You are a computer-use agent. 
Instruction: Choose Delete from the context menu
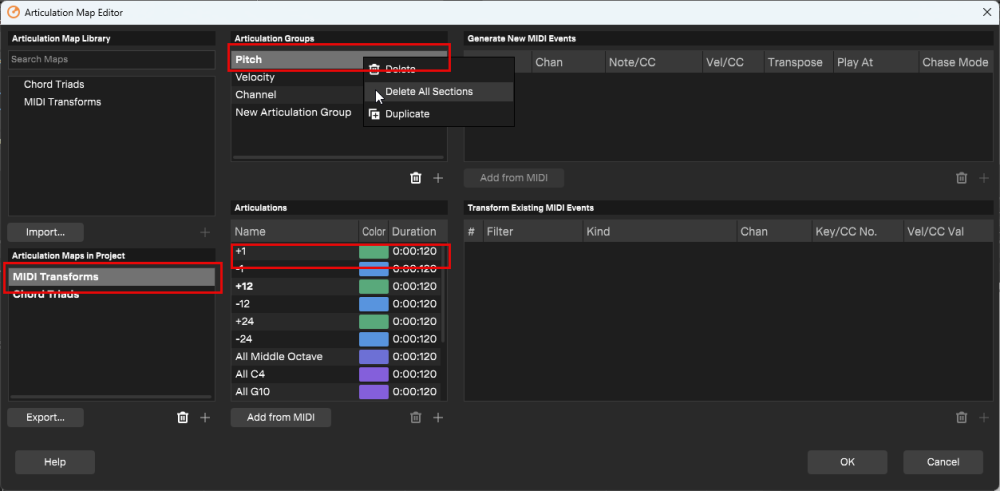400,70
